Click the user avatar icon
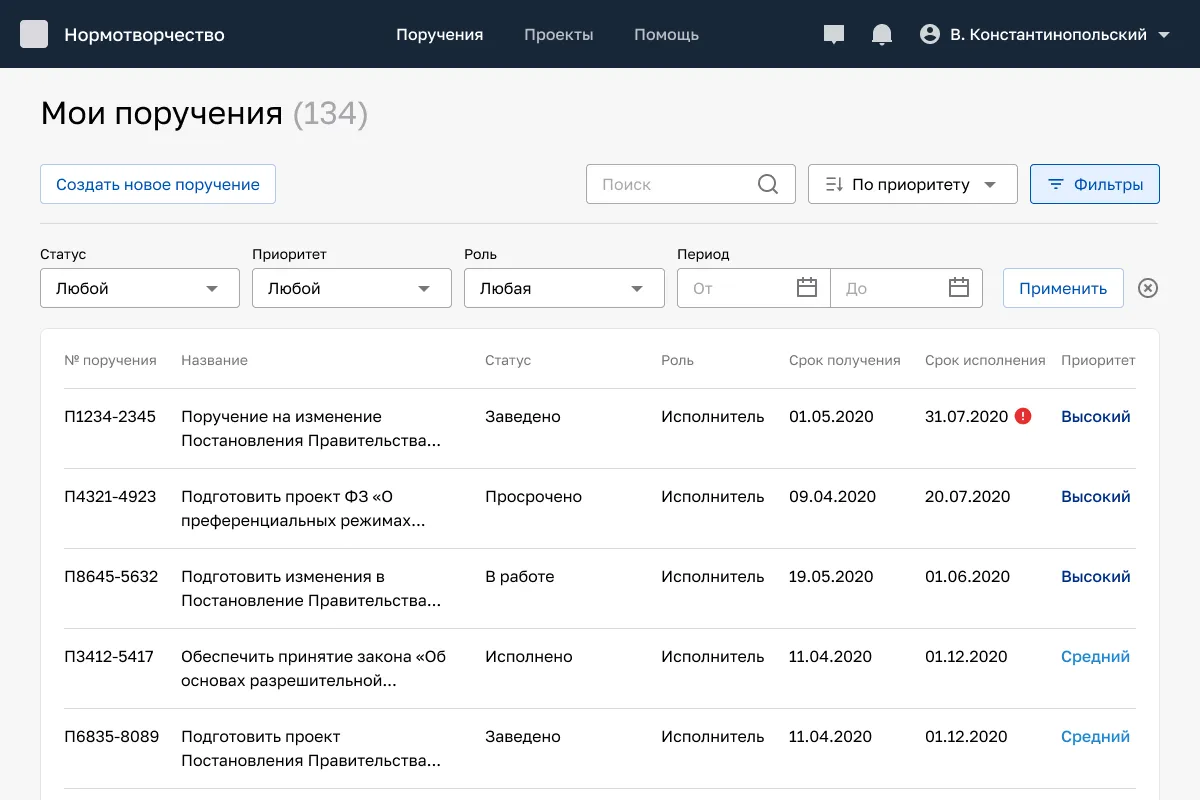 [930, 35]
